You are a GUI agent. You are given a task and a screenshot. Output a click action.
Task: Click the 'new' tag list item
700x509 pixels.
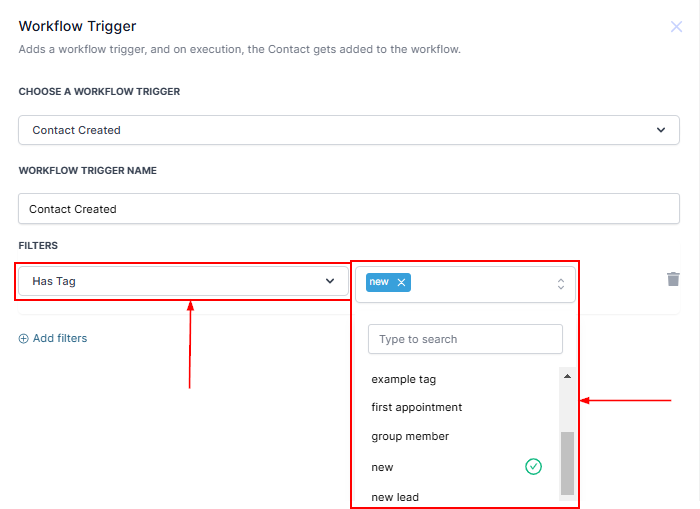tap(383, 467)
